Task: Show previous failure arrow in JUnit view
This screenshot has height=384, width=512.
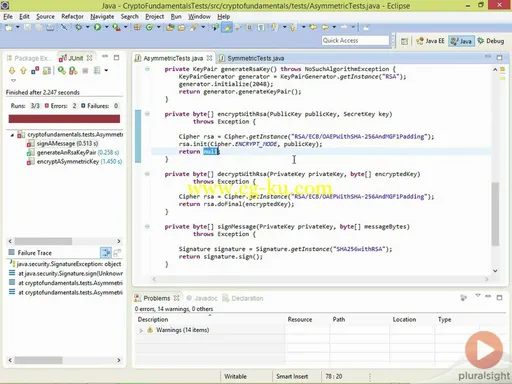Action: click(x=23, y=70)
